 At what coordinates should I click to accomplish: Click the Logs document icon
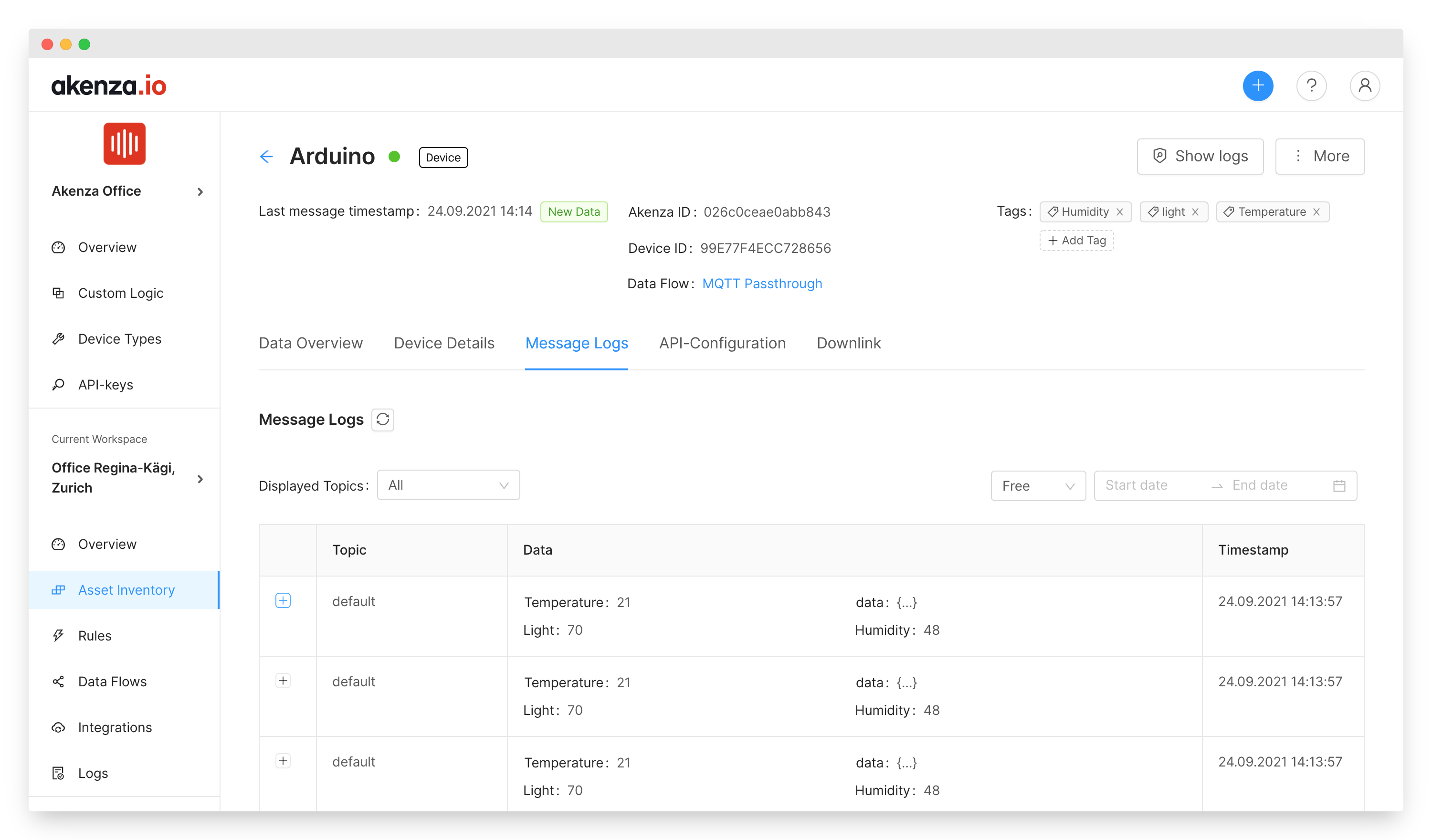coord(59,773)
